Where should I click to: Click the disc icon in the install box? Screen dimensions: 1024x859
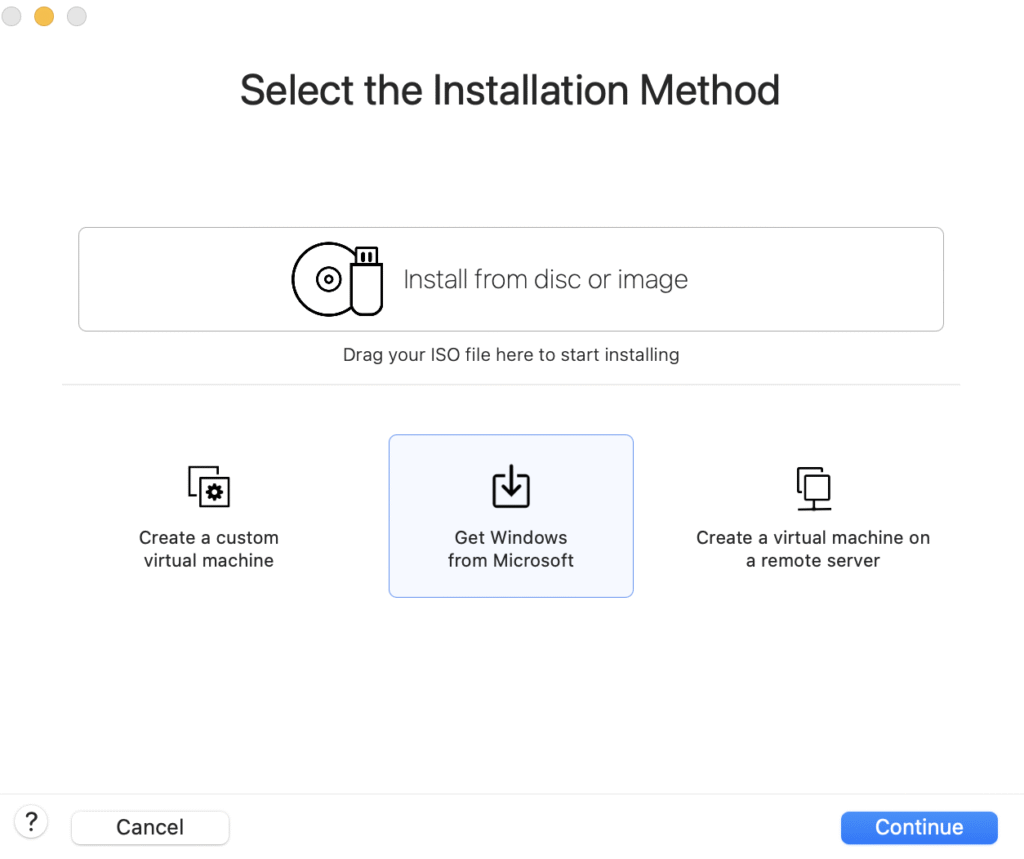pyautogui.click(x=327, y=280)
